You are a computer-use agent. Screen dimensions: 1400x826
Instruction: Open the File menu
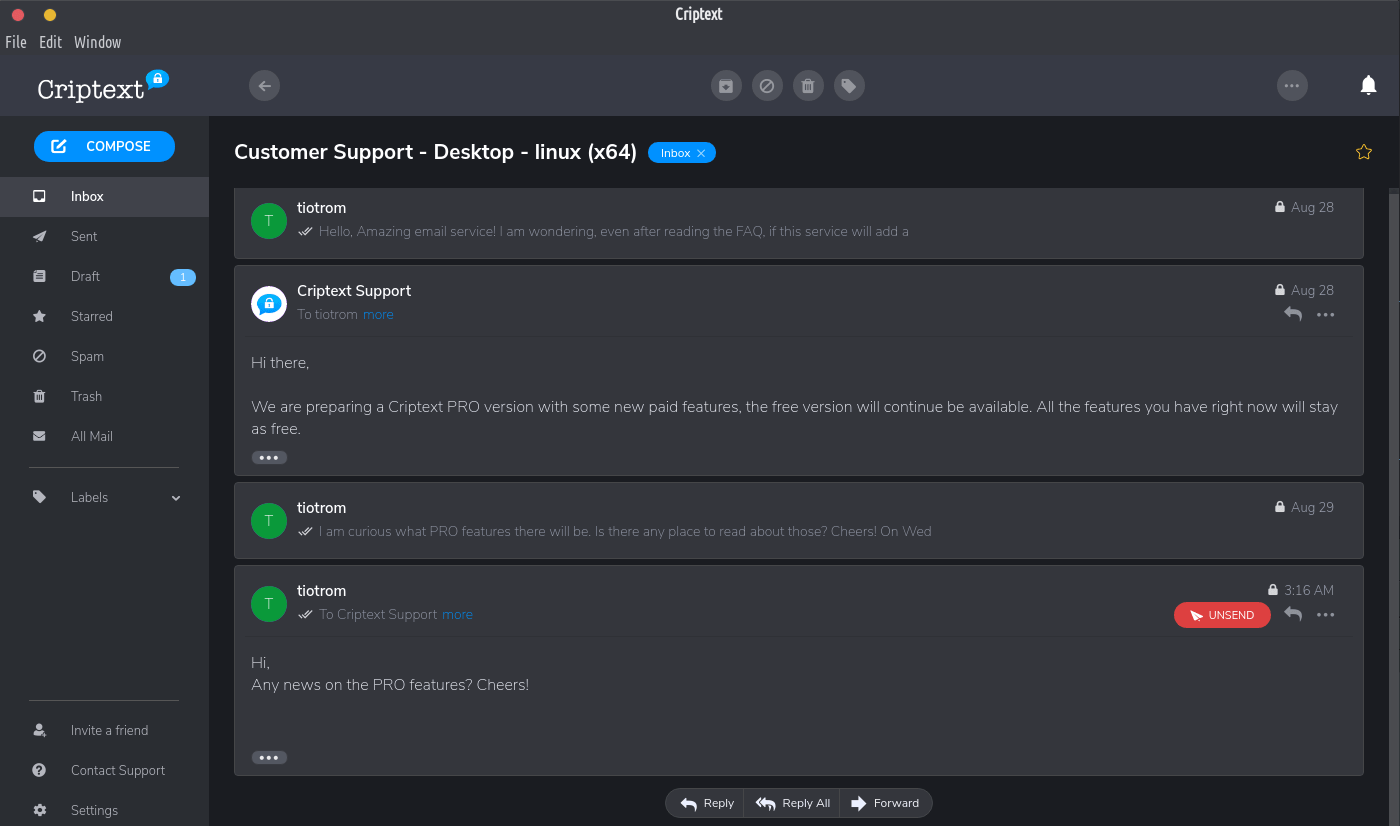16,42
